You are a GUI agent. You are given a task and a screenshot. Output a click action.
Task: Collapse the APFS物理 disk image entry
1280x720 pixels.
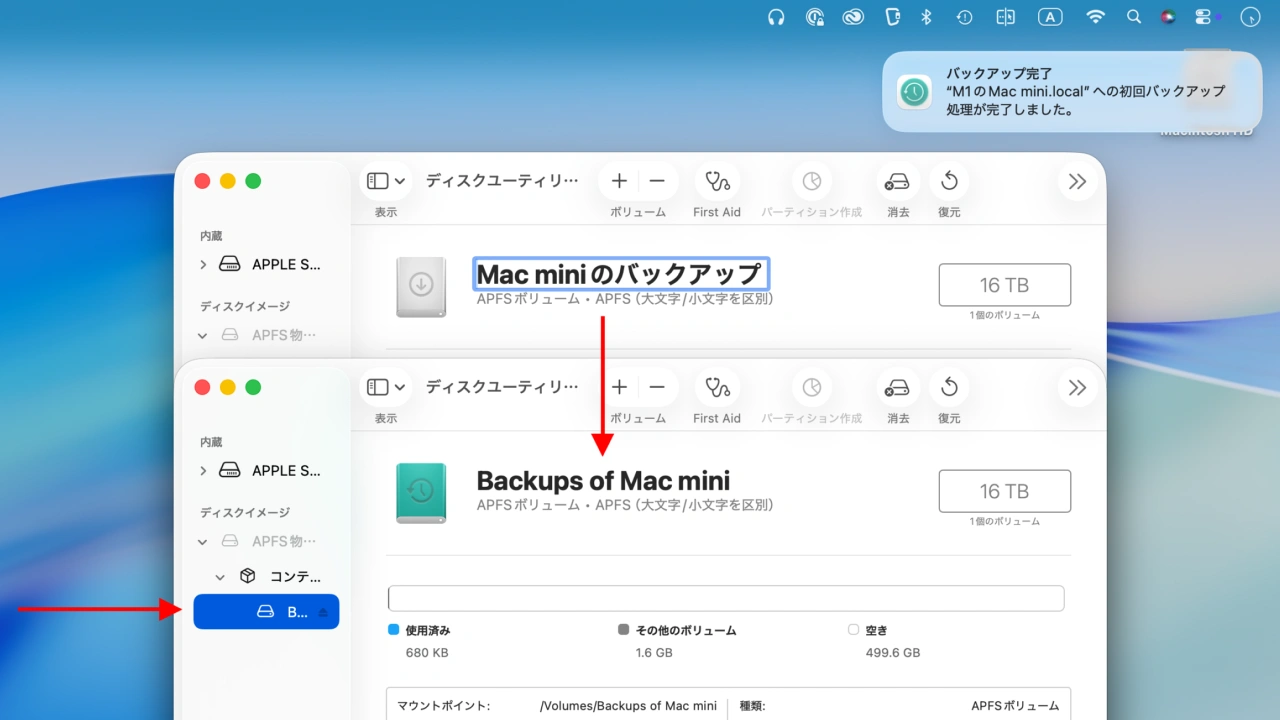click(x=201, y=541)
